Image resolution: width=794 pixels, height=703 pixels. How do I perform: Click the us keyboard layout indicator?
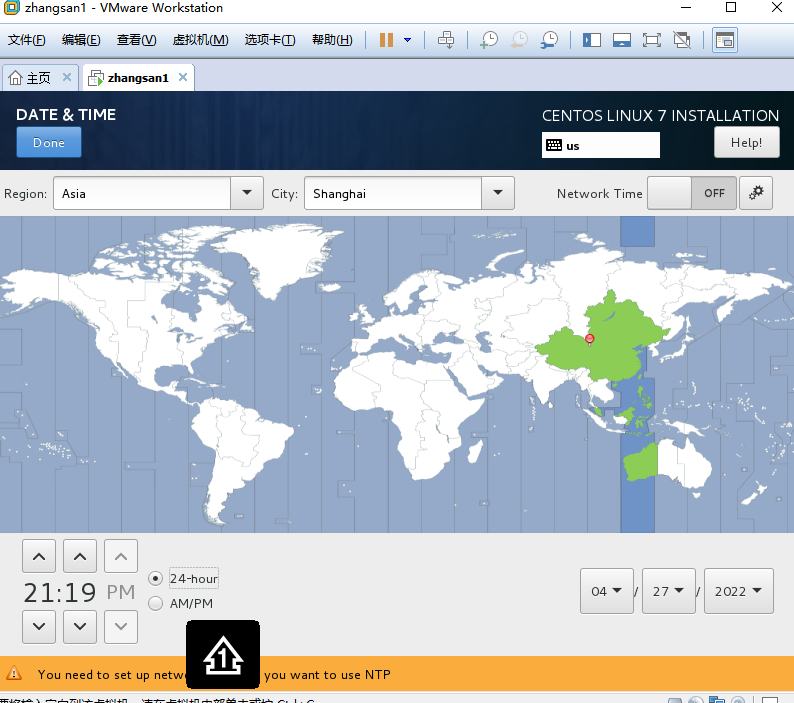601,145
